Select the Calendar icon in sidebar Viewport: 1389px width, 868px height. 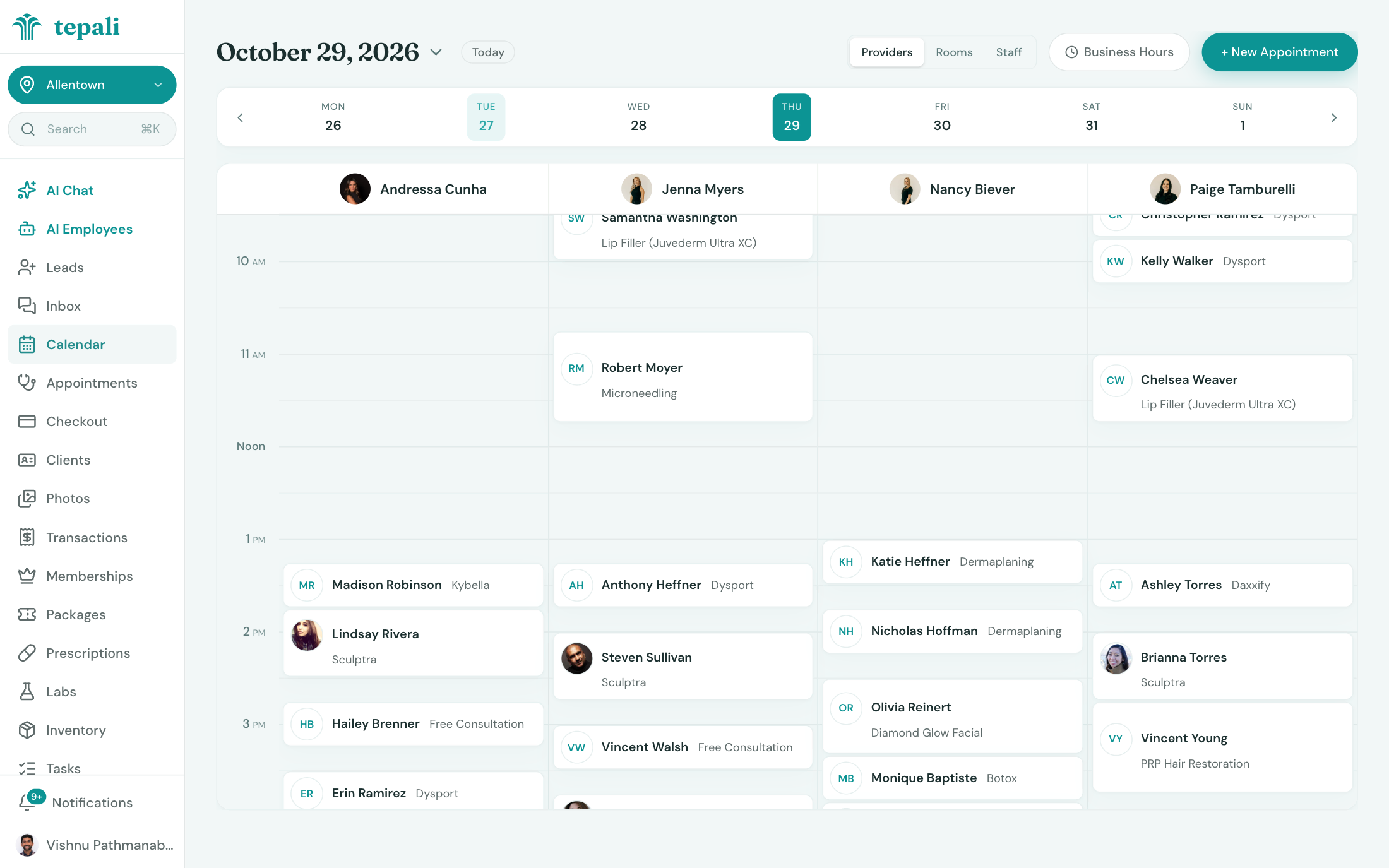point(27,344)
